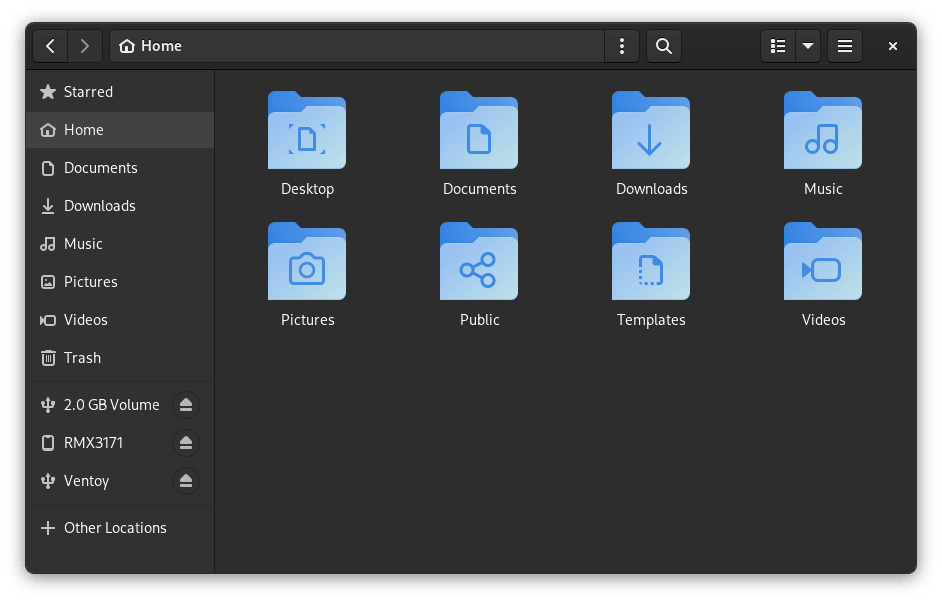Toggle list view layout button

coord(778,46)
